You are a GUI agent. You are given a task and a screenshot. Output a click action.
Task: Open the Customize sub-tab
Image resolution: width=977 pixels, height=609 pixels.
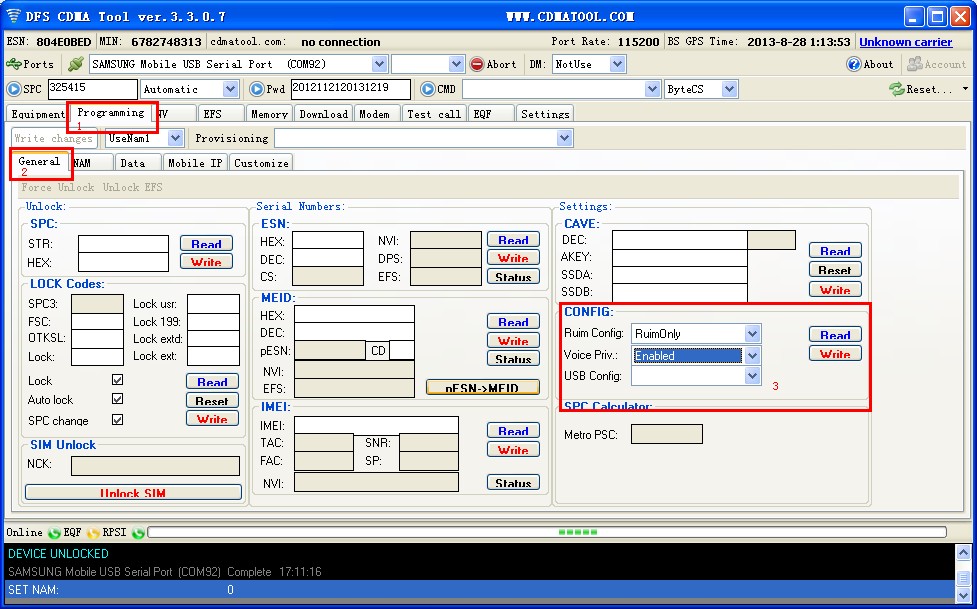(261, 163)
